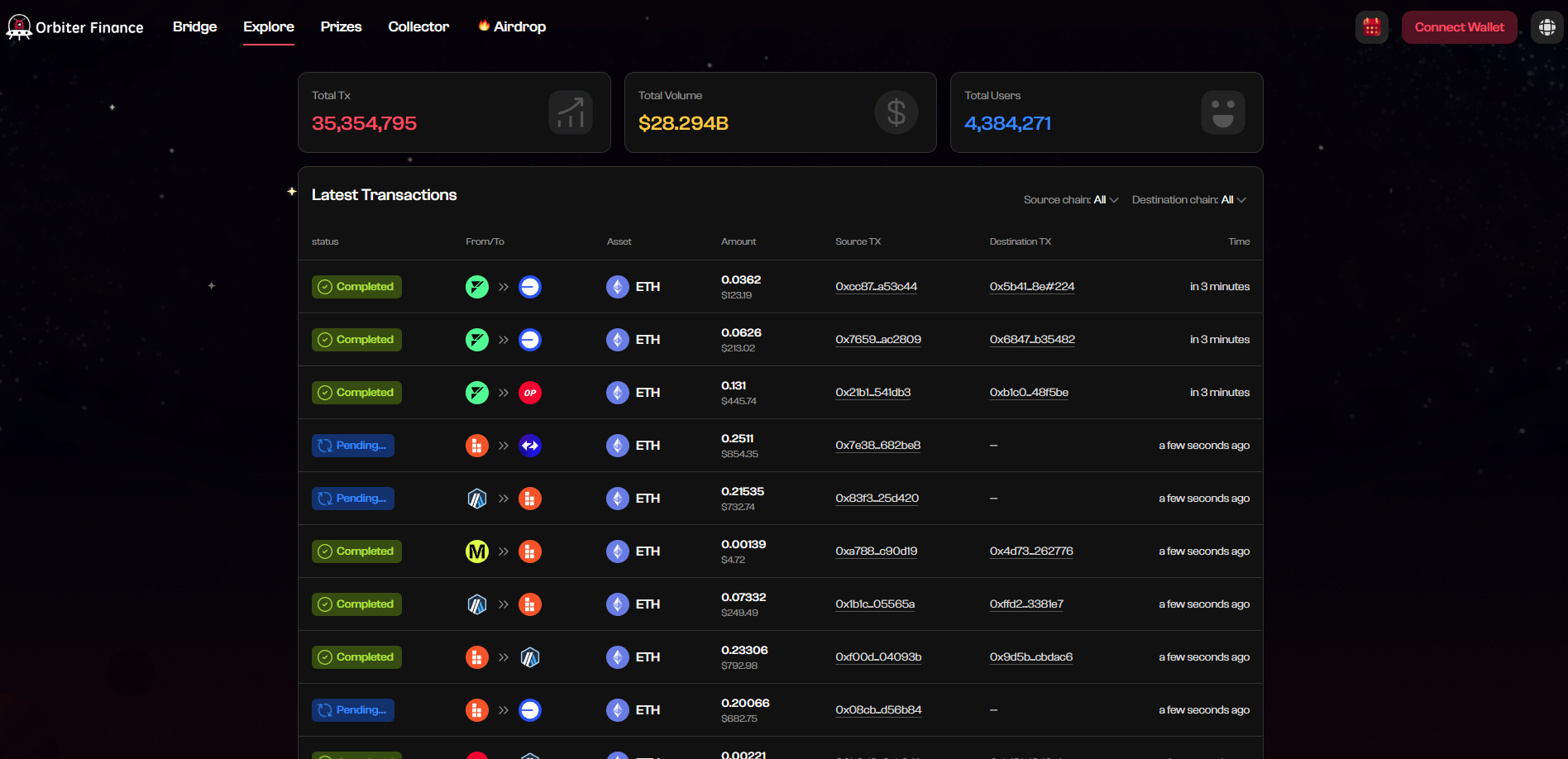
Task: Click double-arrow between chains in 0.07332 row
Action: click(504, 604)
